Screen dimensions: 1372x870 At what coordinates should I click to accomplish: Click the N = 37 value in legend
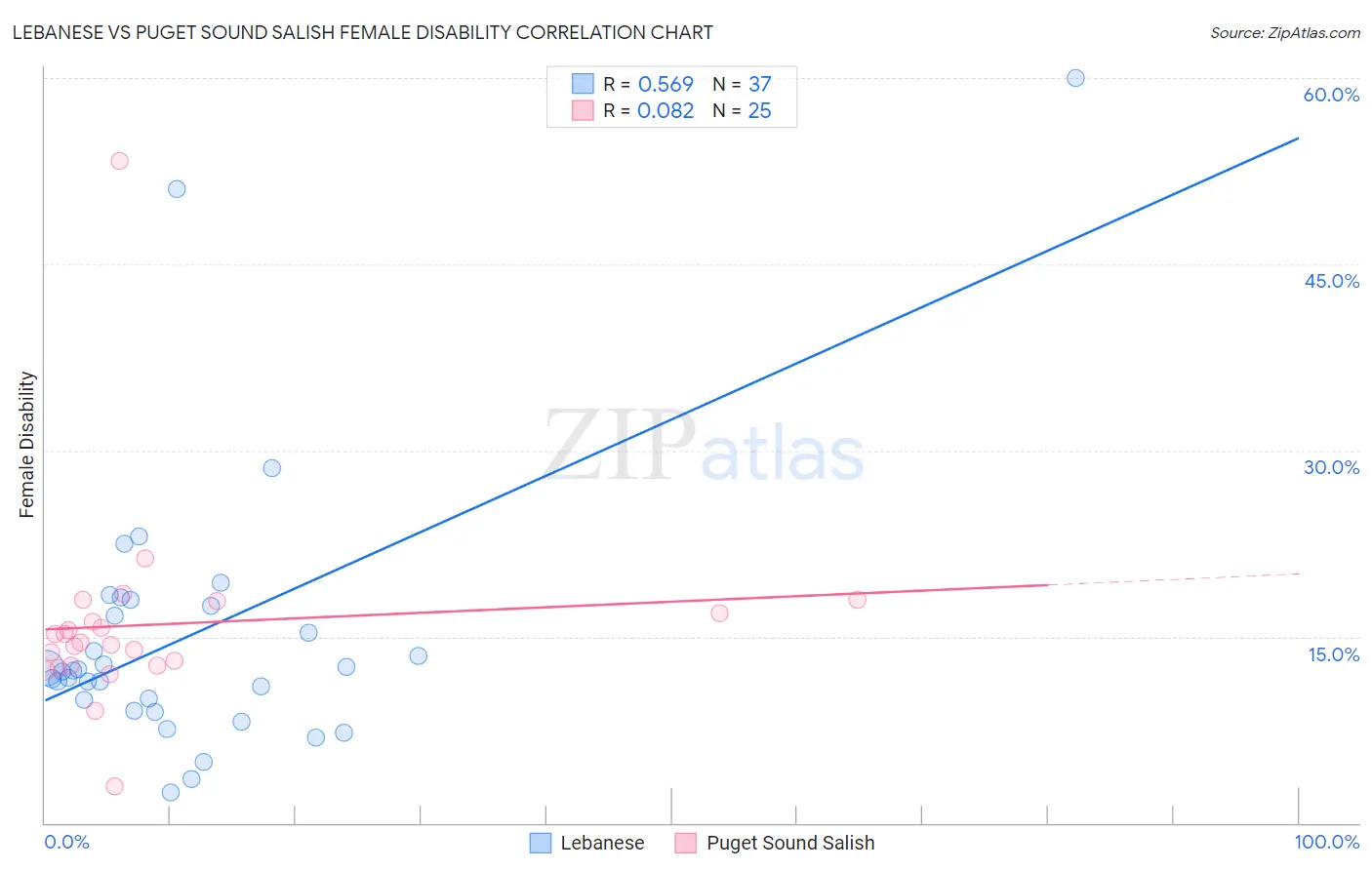(x=742, y=84)
